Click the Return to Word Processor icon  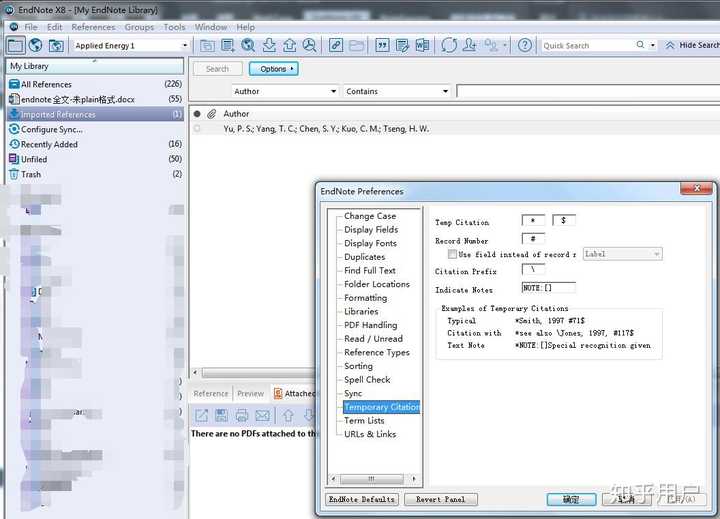click(422, 45)
